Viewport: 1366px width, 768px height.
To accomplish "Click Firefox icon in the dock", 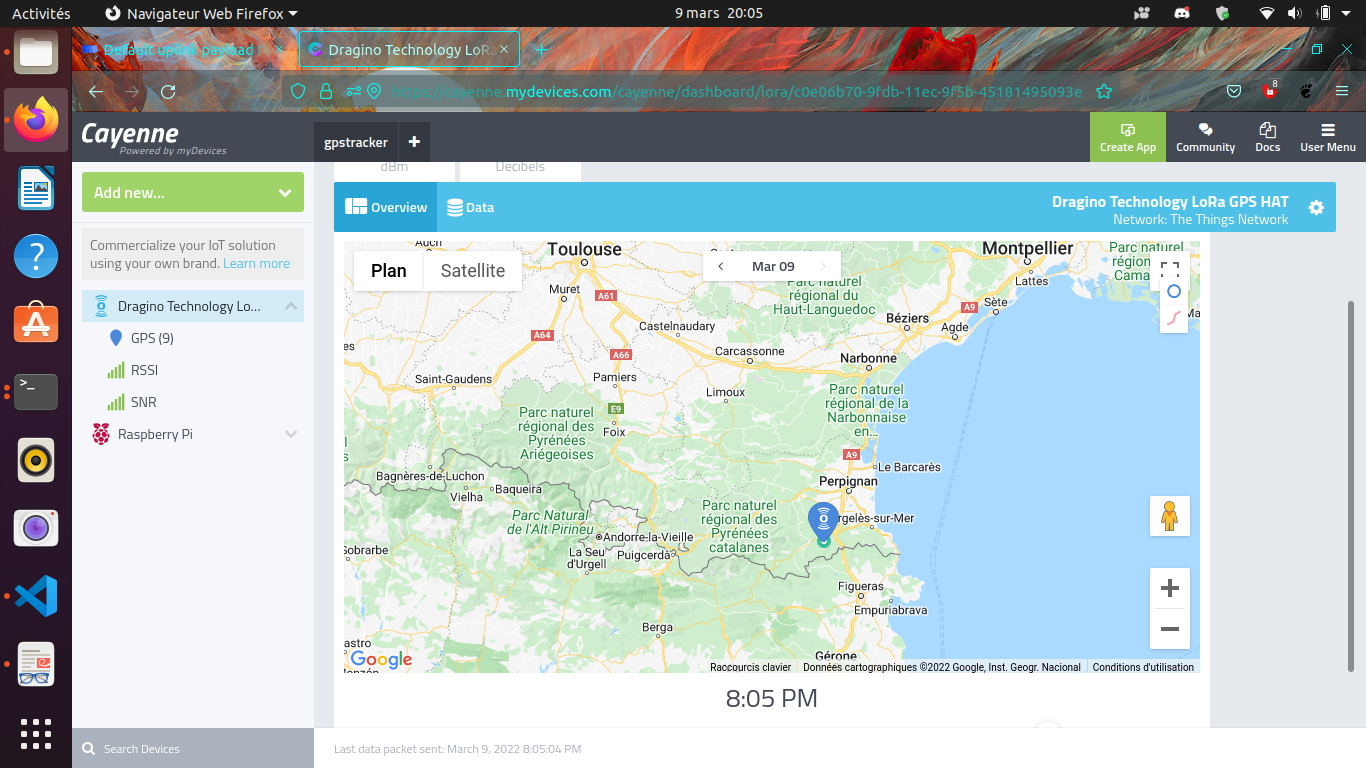I will pyautogui.click(x=36, y=120).
